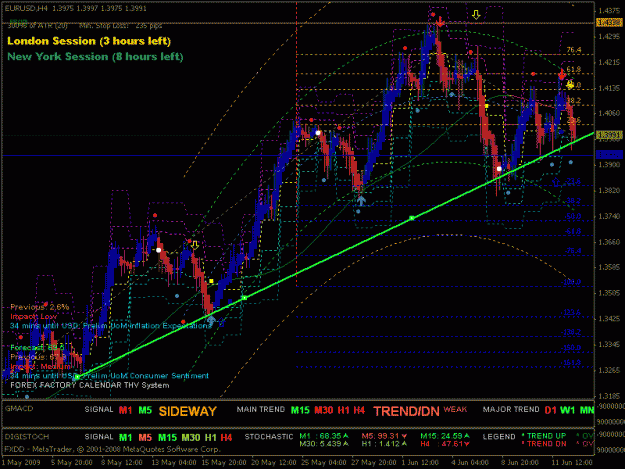
Task: Click the '4 Jun 04:00' date axis label
Action: (x=470, y=463)
